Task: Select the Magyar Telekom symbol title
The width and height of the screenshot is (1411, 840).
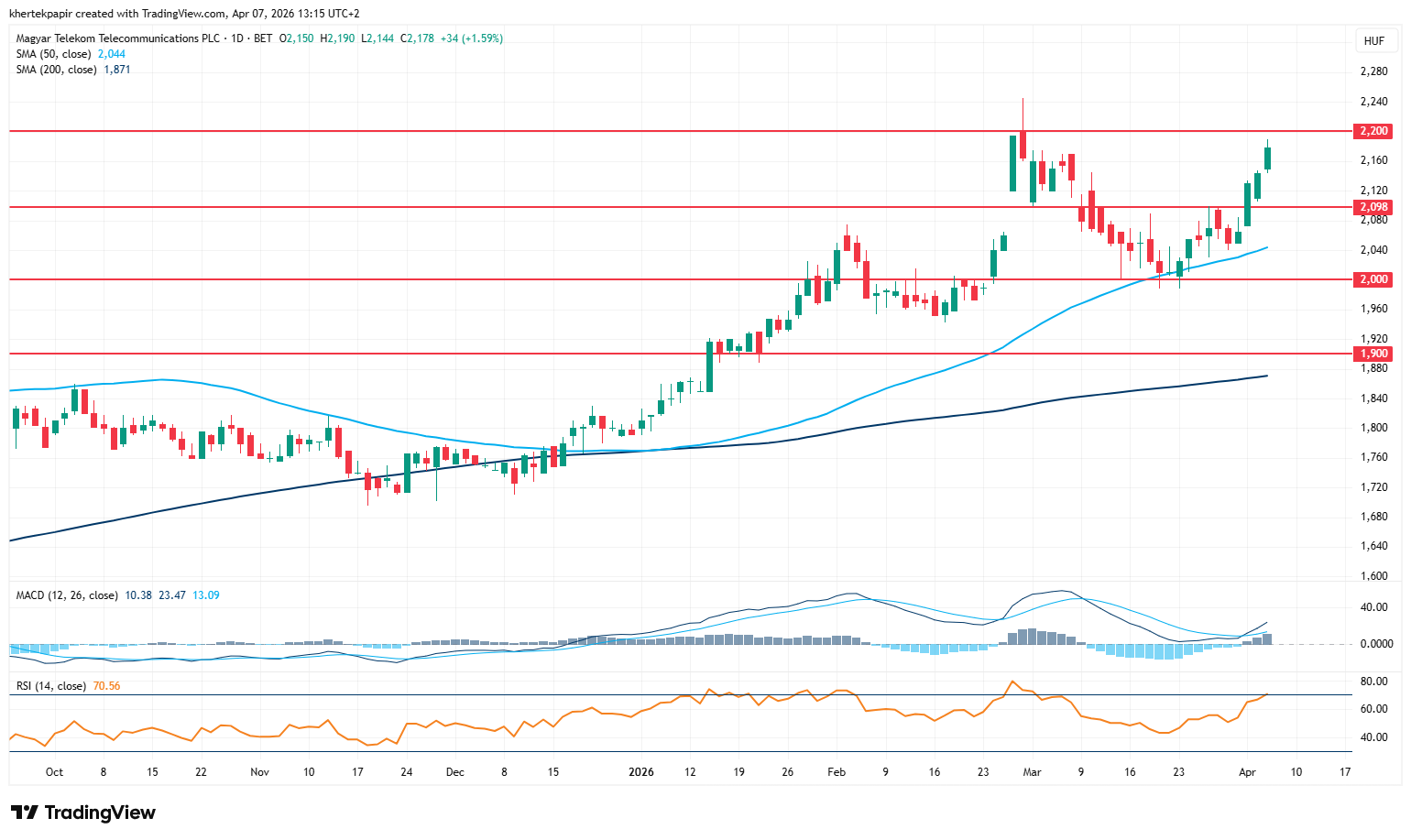Action: point(118,38)
